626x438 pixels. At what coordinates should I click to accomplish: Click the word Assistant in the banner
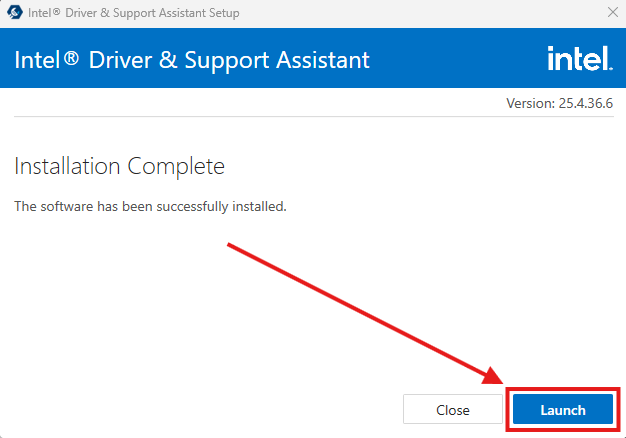[323, 60]
